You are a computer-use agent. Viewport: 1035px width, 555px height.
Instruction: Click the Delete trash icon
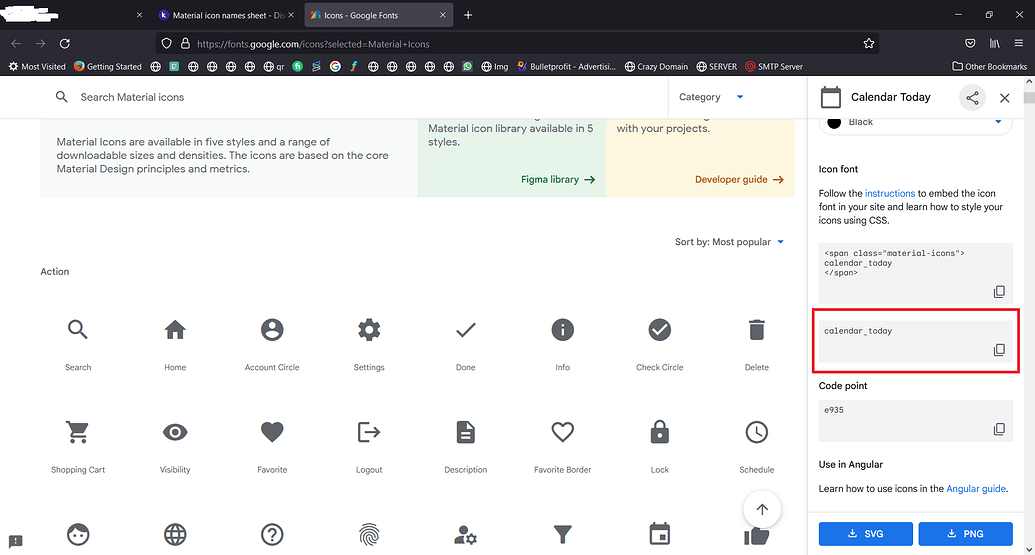[x=756, y=330]
